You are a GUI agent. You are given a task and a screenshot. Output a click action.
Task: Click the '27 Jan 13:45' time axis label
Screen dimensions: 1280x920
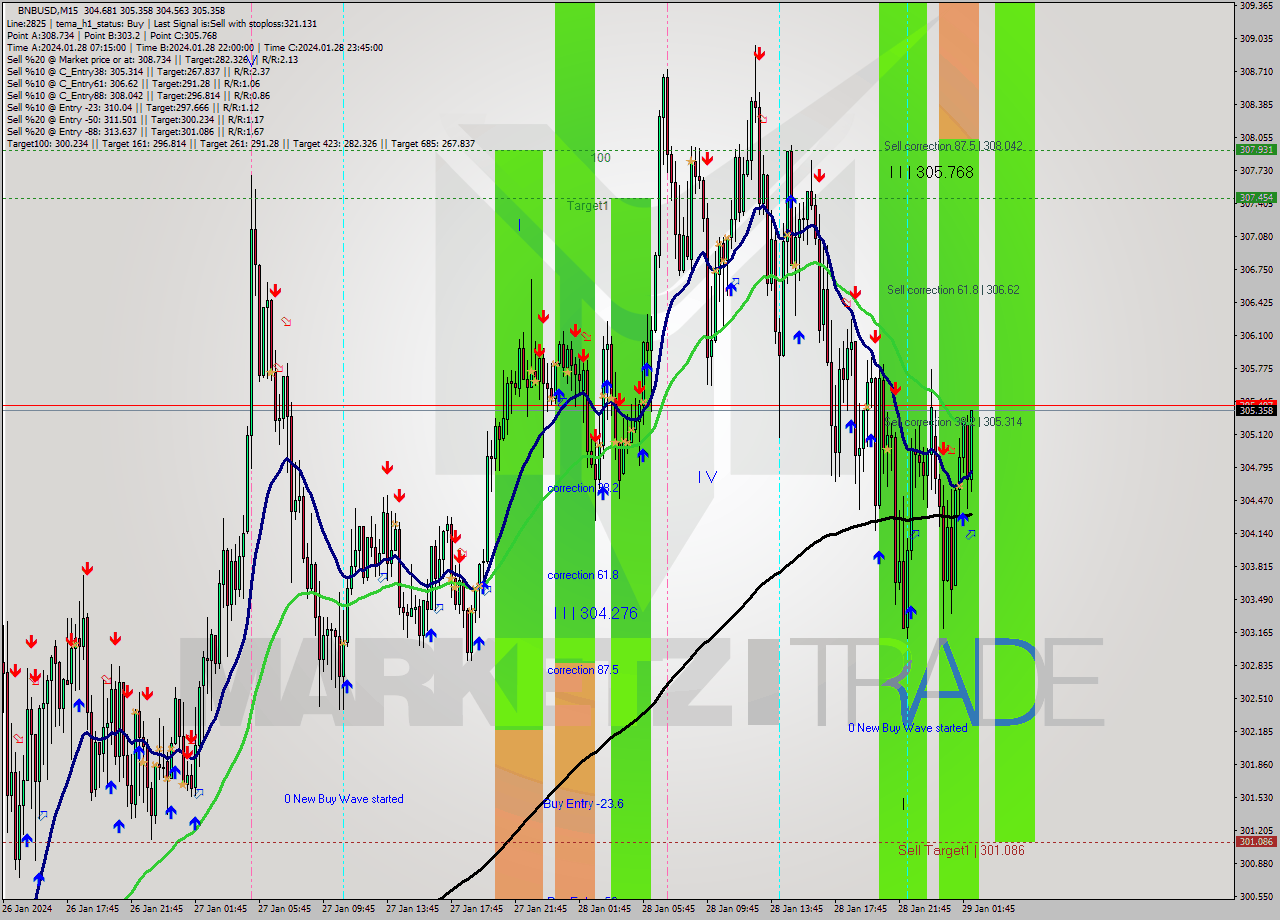point(412,909)
